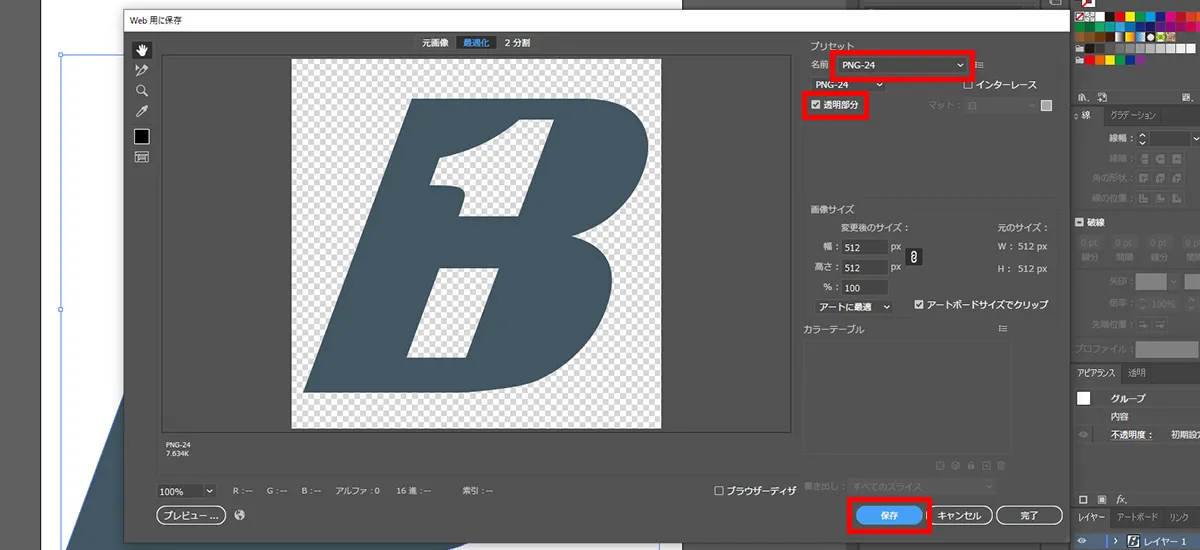Image resolution: width=1200 pixels, height=550 pixels.
Task: Toggle the 破線 dashed line checkbox
Action: click(1081, 222)
